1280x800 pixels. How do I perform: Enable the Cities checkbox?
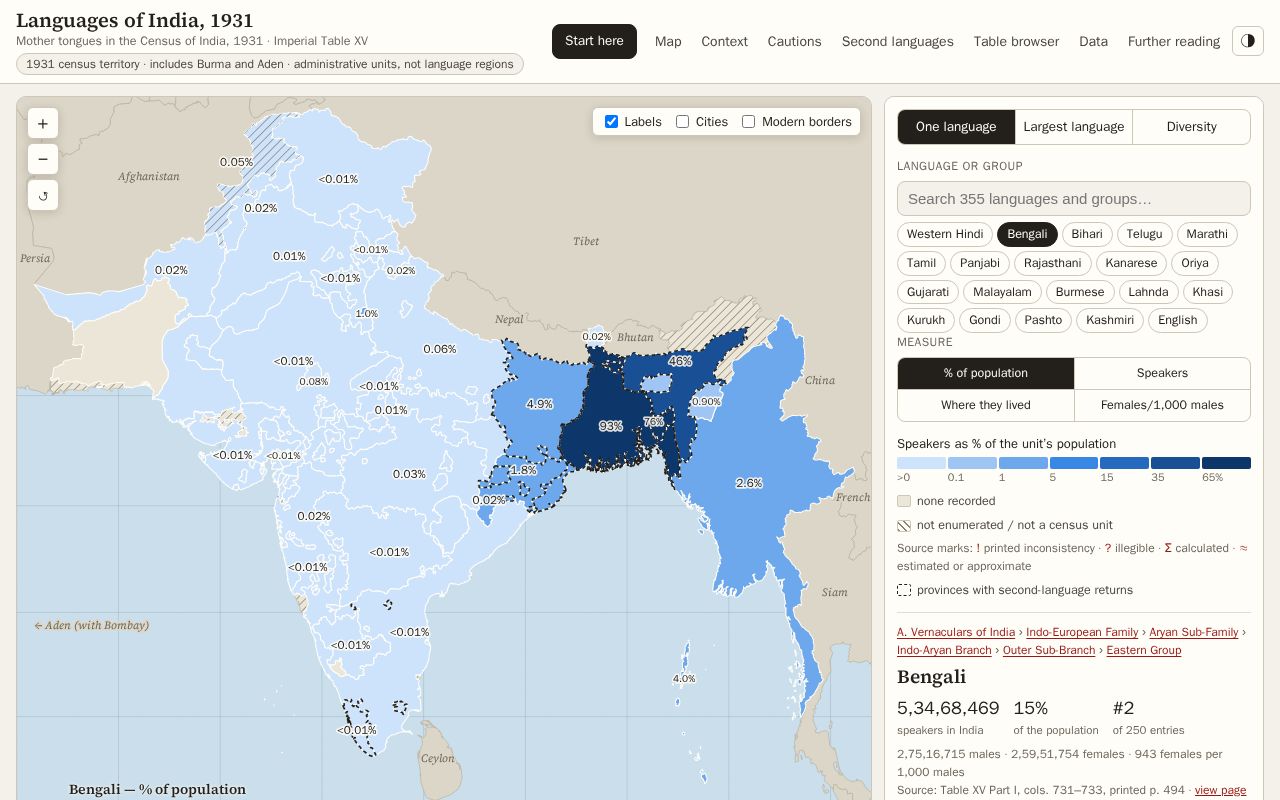[x=682, y=122]
